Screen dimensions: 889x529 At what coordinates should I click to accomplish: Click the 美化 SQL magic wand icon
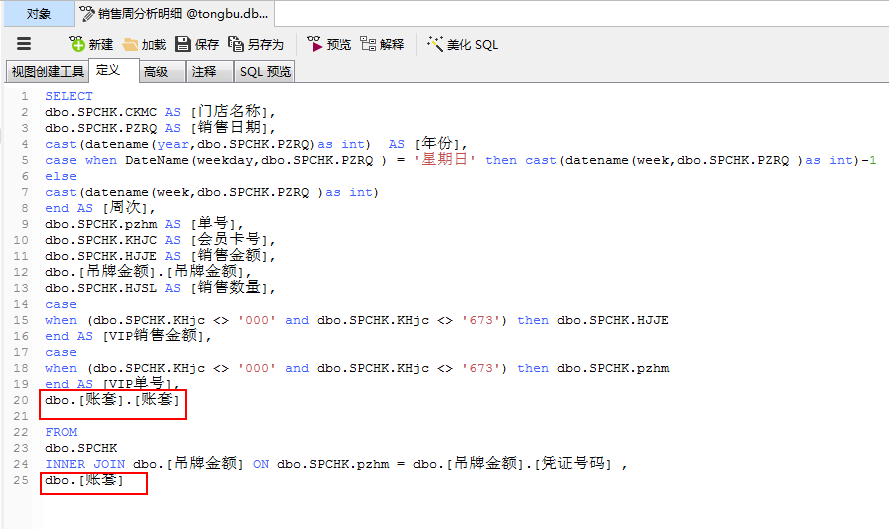coord(435,44)
